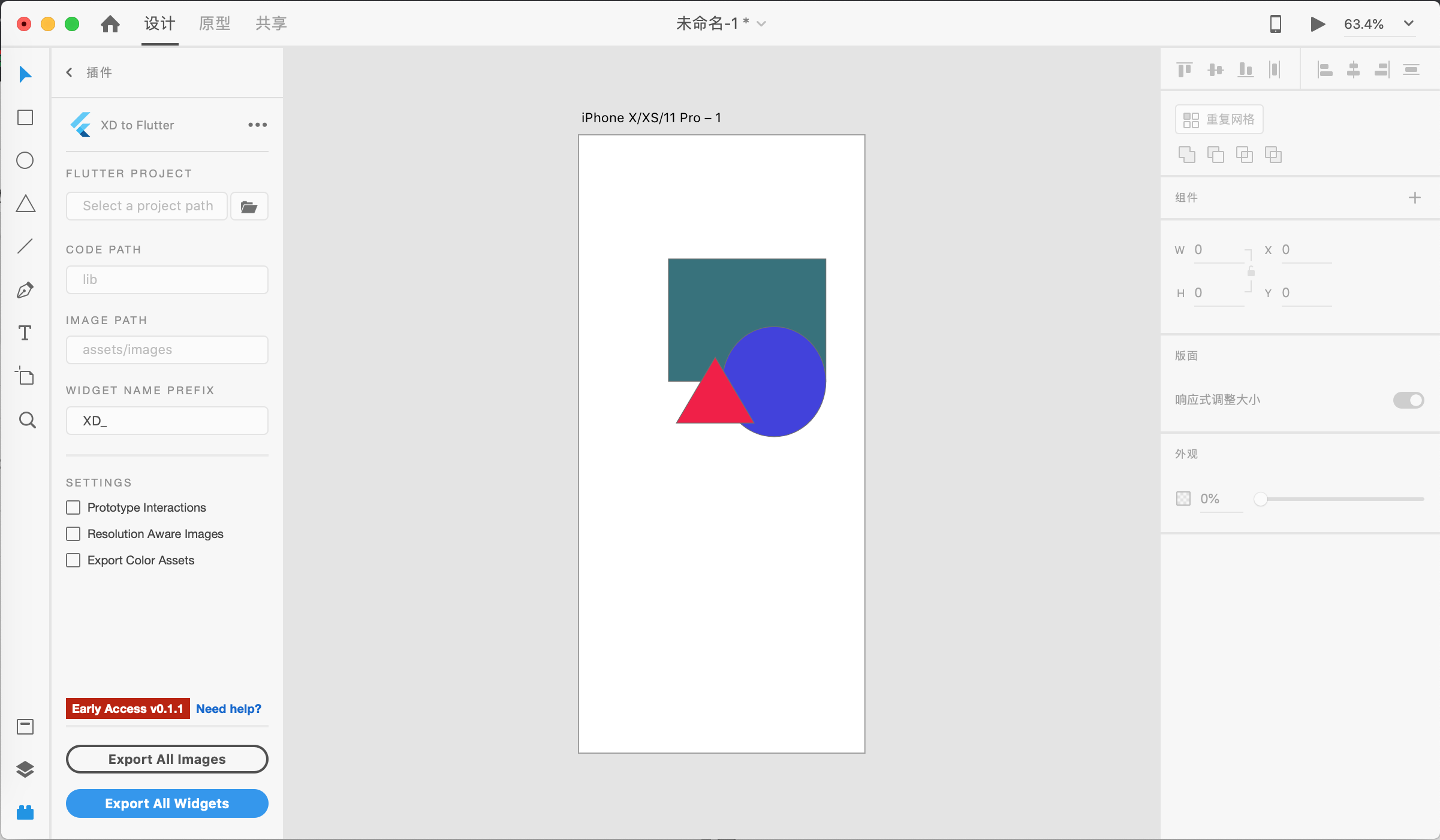The width and height of the screenshot is (1440, 840).
Task: Select the Artboard tool
Action: (25, 376)
